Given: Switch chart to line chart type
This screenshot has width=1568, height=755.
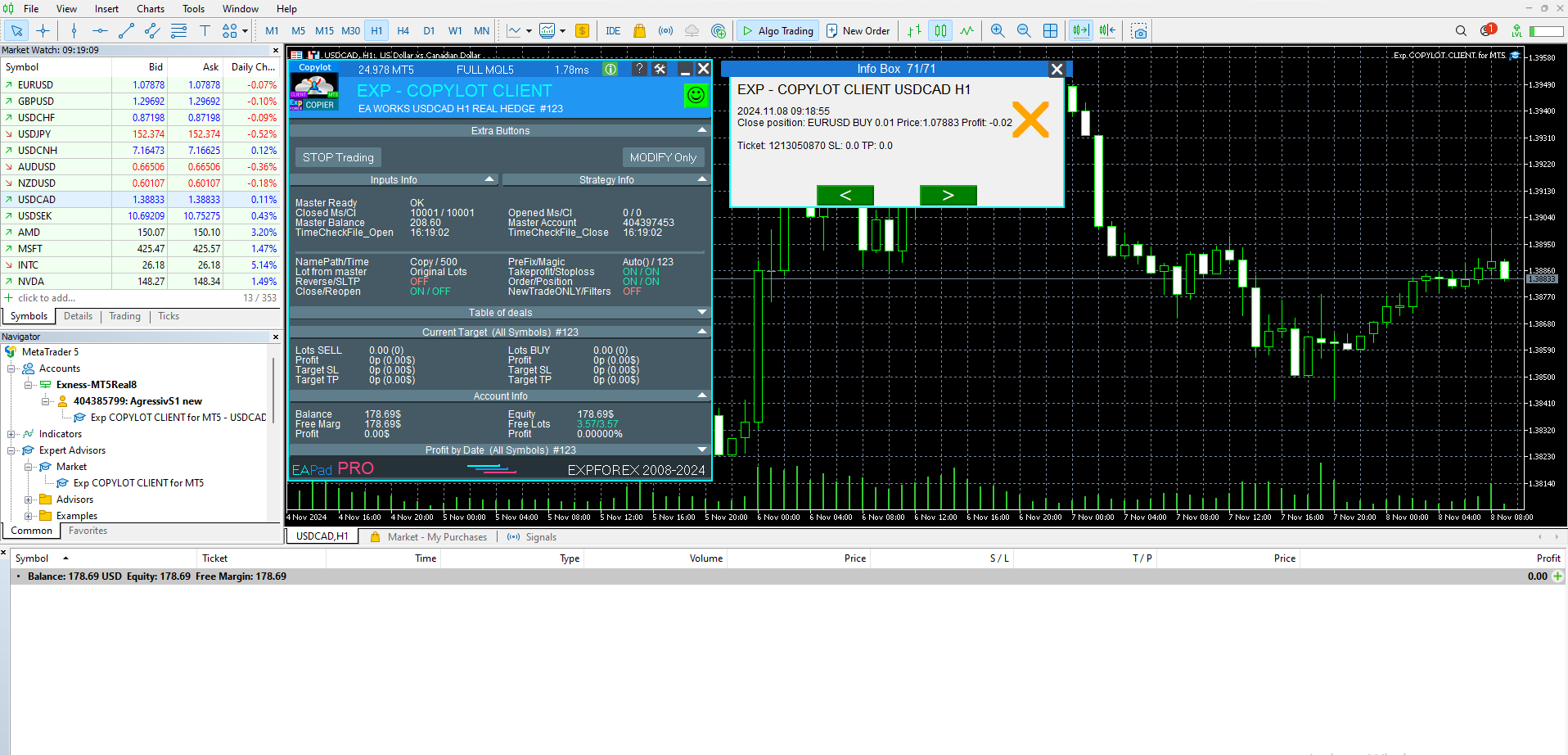Looking at the screenshot, I should tap(967, 31).
